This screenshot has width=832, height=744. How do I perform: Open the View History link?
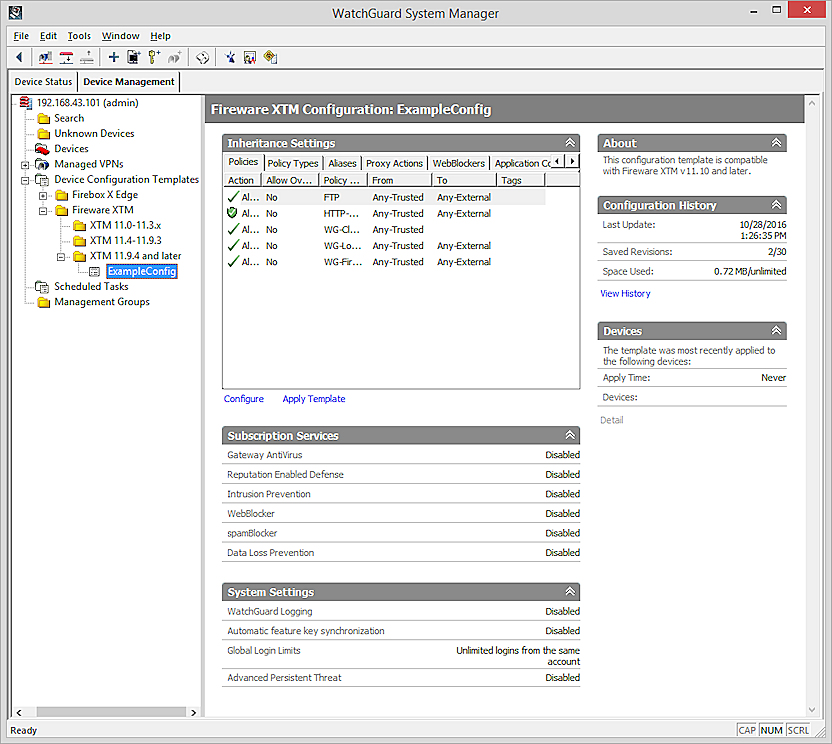click(x=625, y=294)
